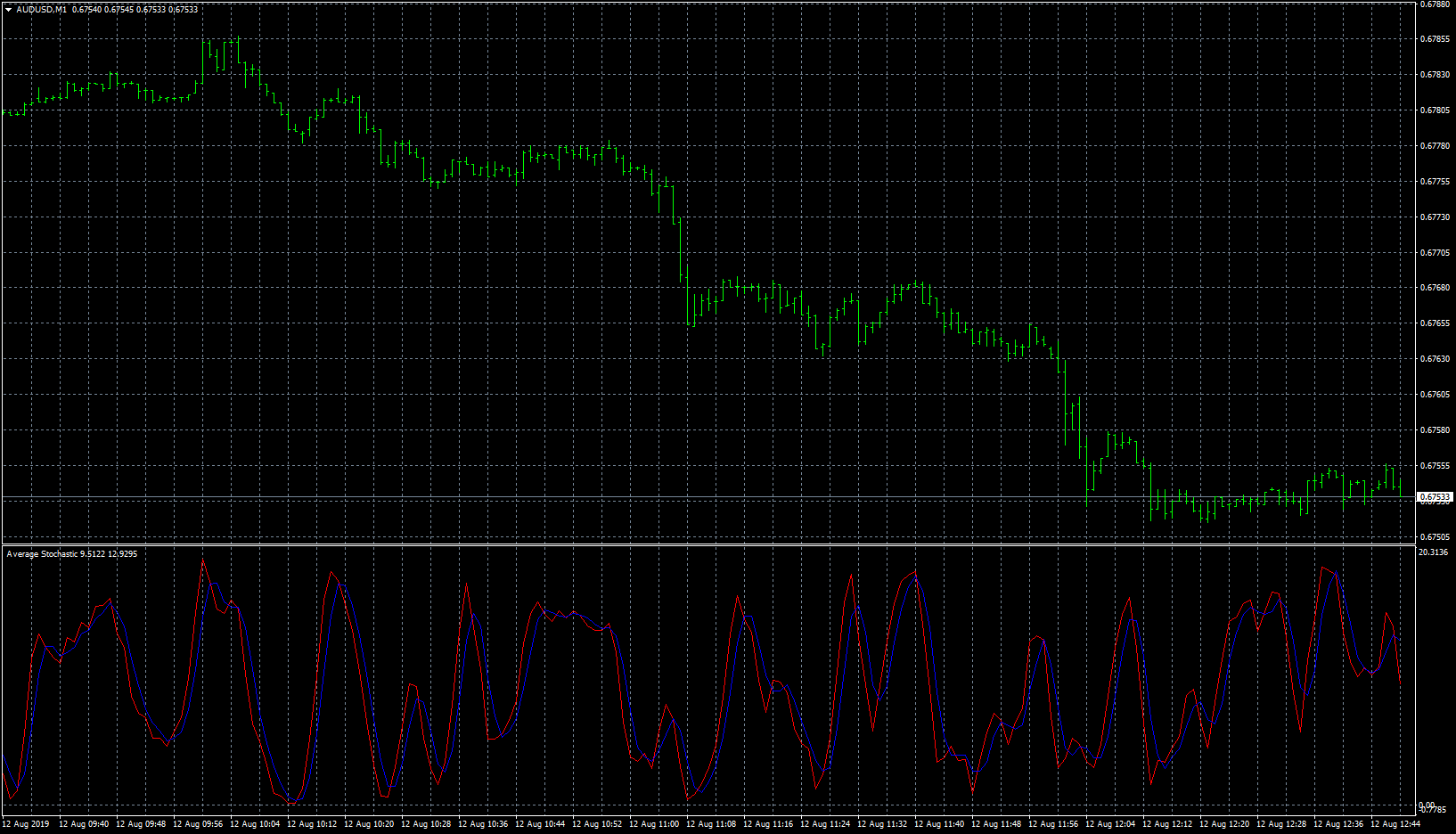Click the 12 Aug 11:24 time label
This screenshot has width=1456, height=834.
[x=825, y=824]
